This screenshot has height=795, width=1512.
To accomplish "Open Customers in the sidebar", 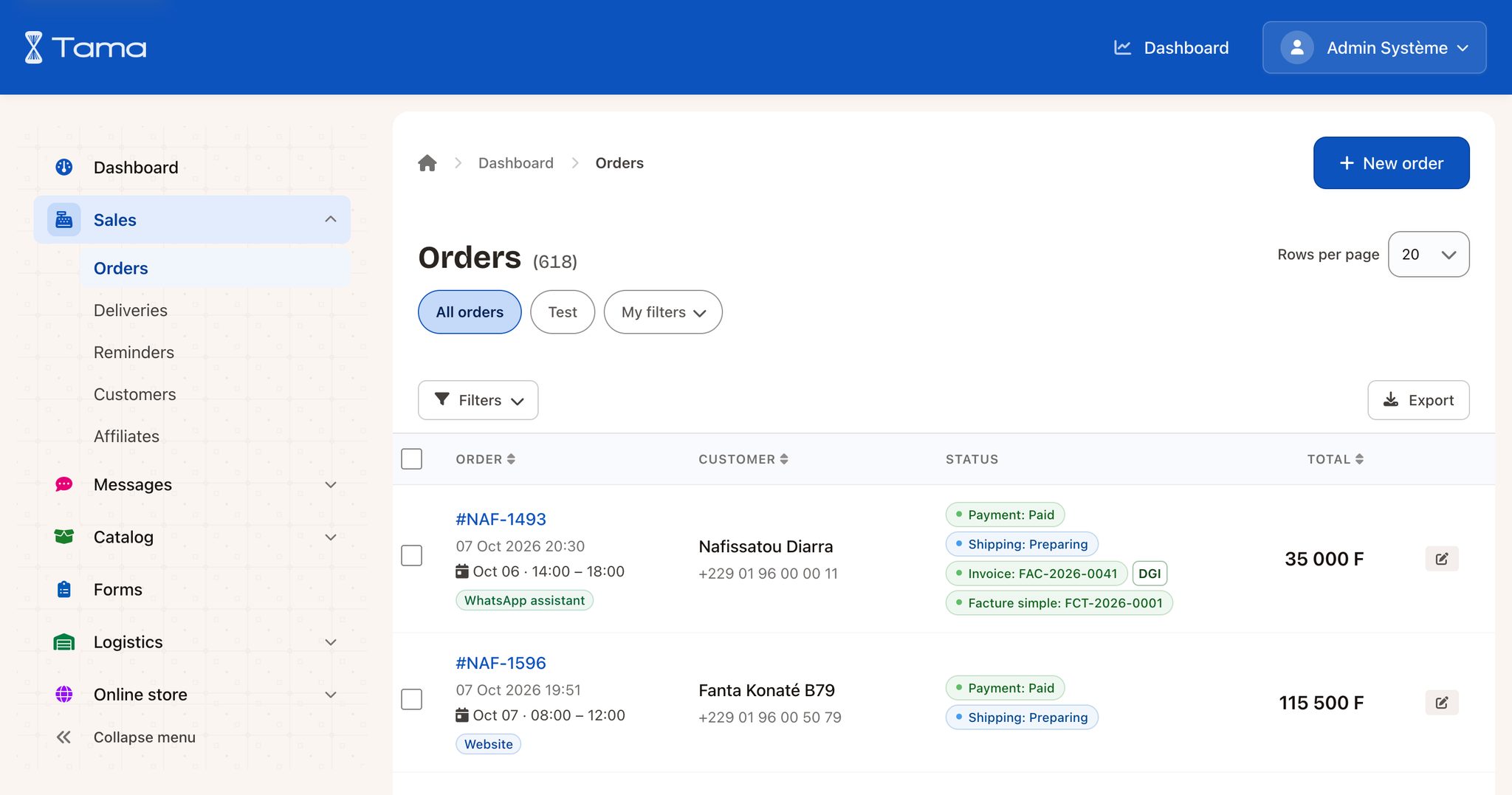I will click(135, 394).
